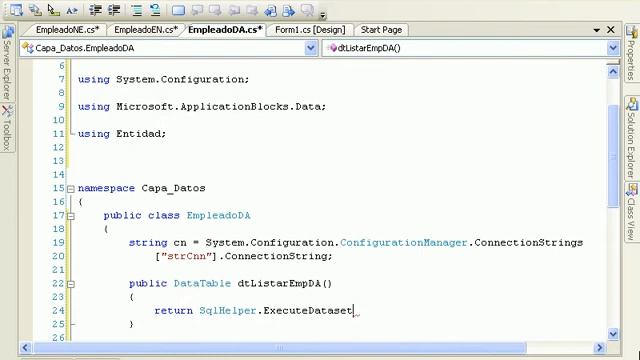Click EmpleadoDA class name on line 17
Viewport: 640px width, 360px height.
coord(218,216)
